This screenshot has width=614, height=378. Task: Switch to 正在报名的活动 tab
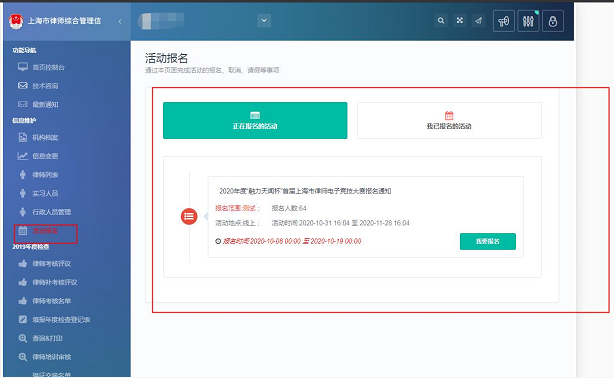point(255,120)
